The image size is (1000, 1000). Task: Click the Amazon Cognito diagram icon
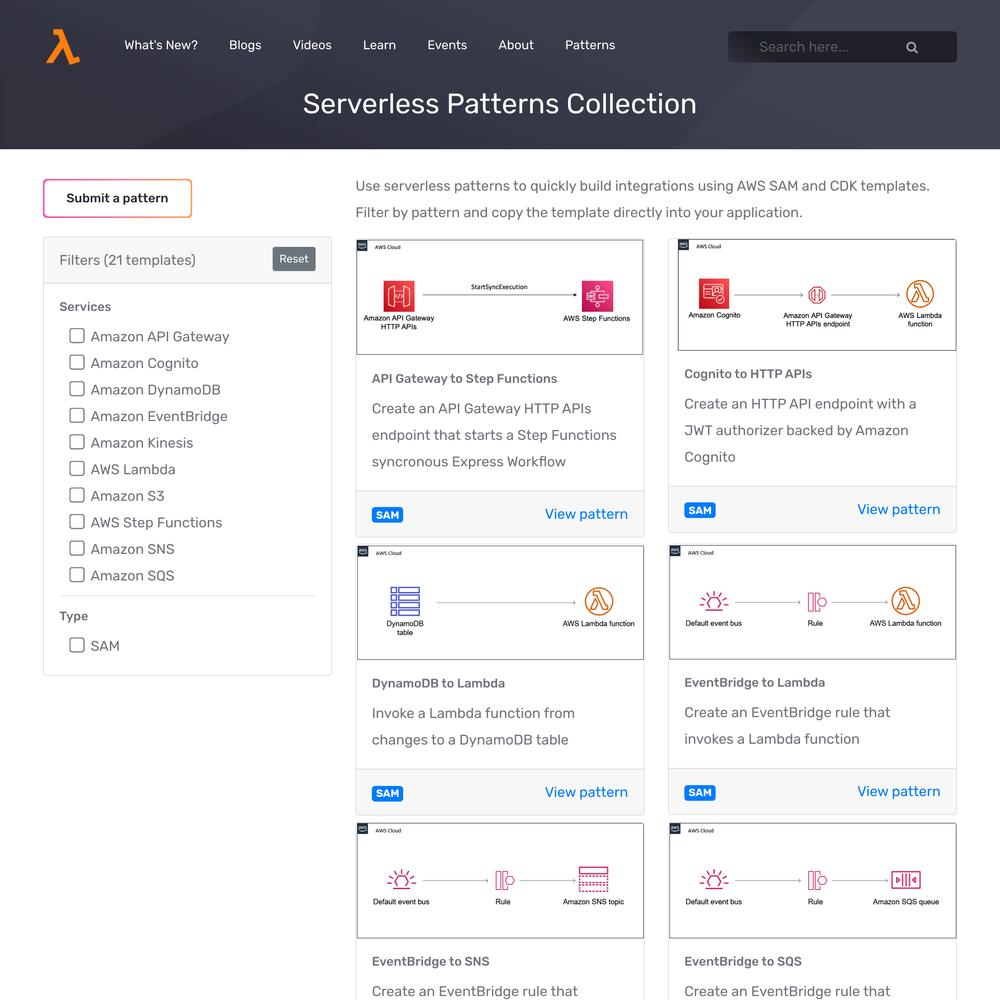(714, 294)
